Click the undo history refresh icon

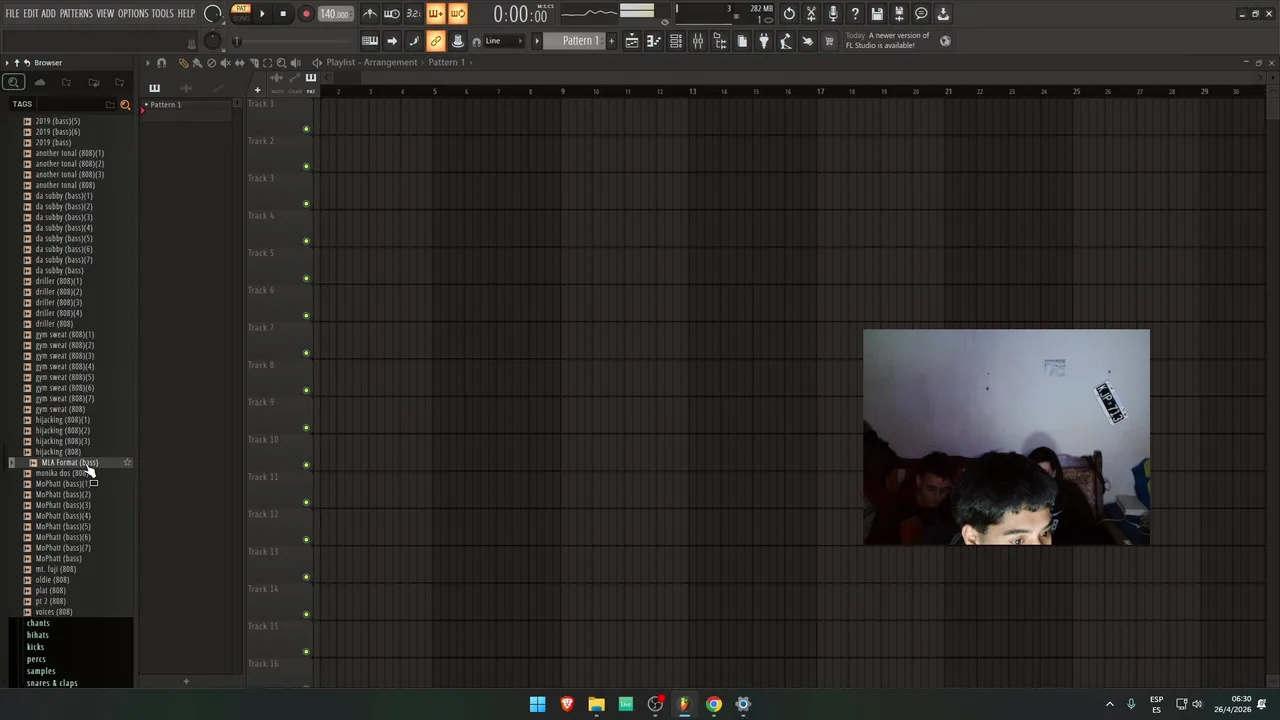[789, 14]
